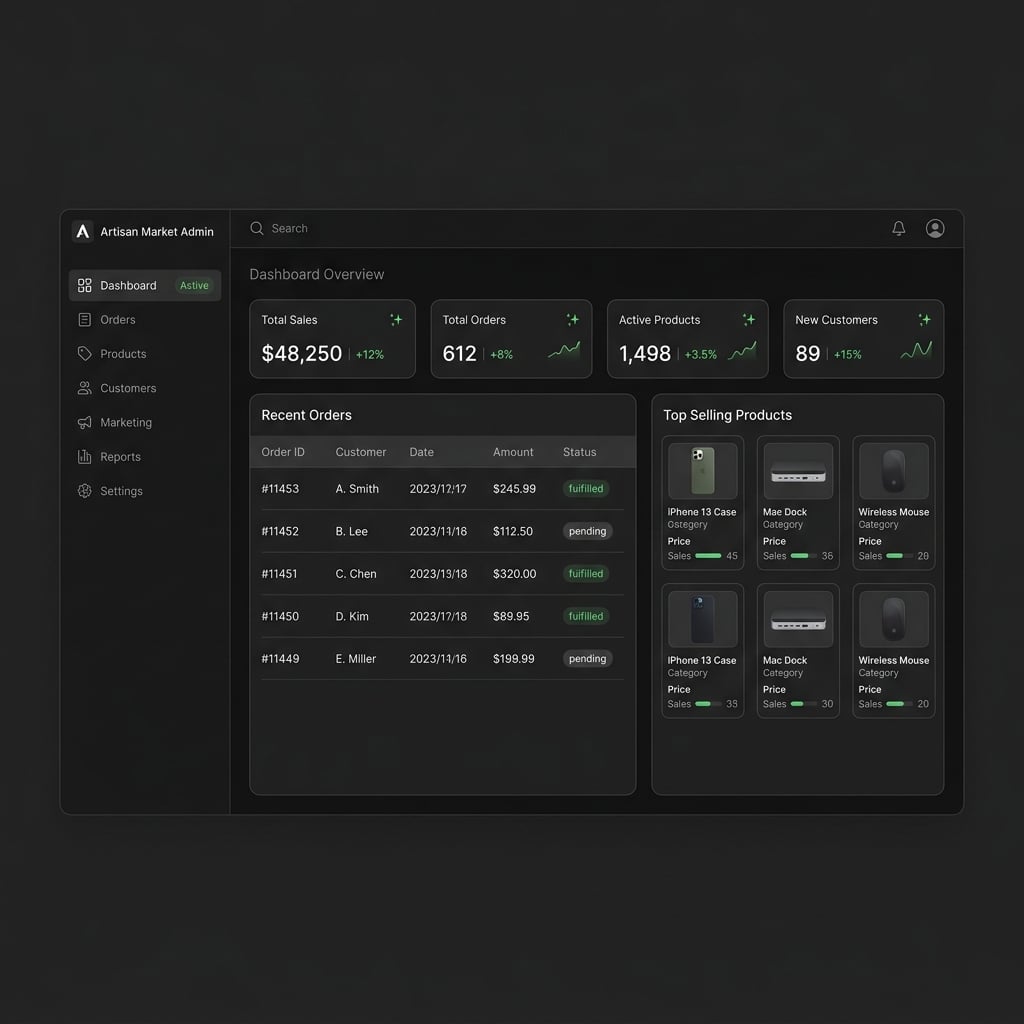Open the Orders section in the sidebar
The image size is (1024, 1024).
point(119,319)
